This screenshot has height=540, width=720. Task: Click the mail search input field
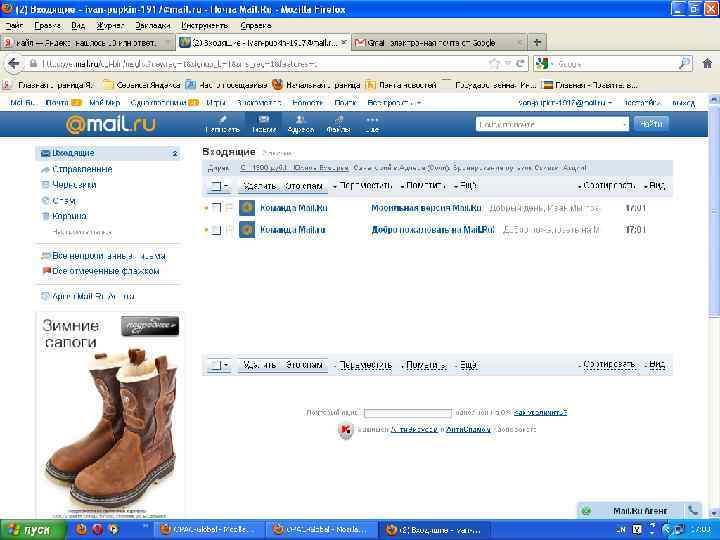coord(551,124)
